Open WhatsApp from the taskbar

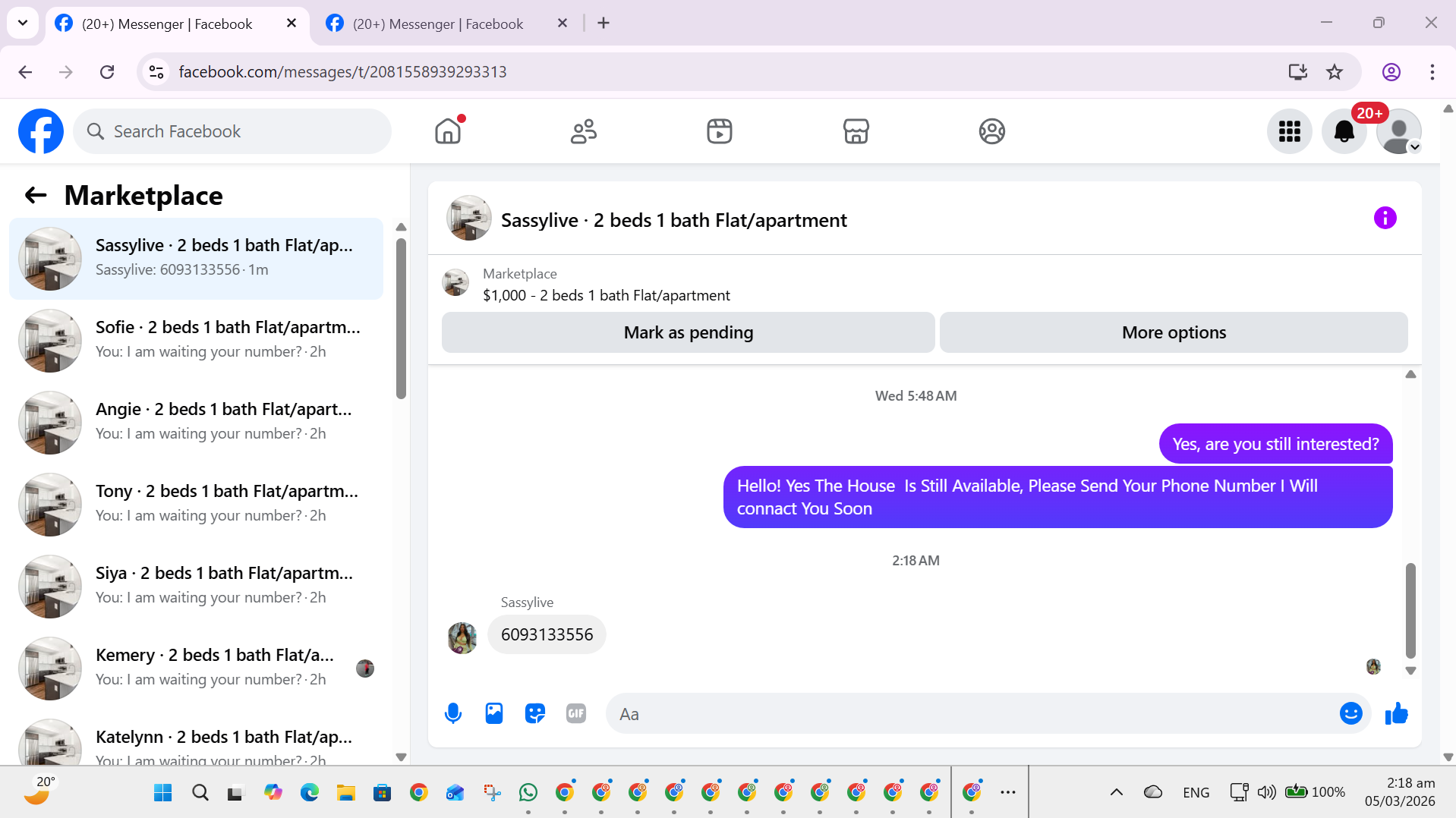point(528,793)
